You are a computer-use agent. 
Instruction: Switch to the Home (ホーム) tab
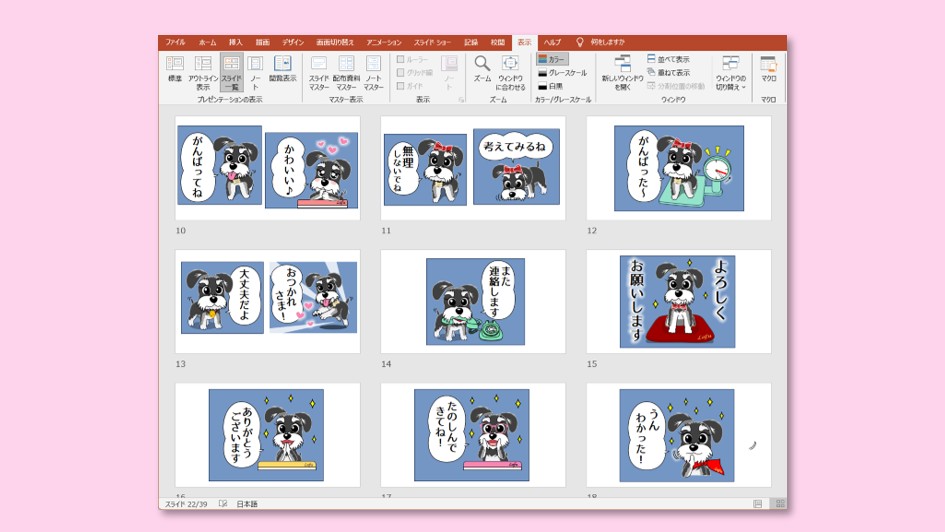click(x=207, y=42)
